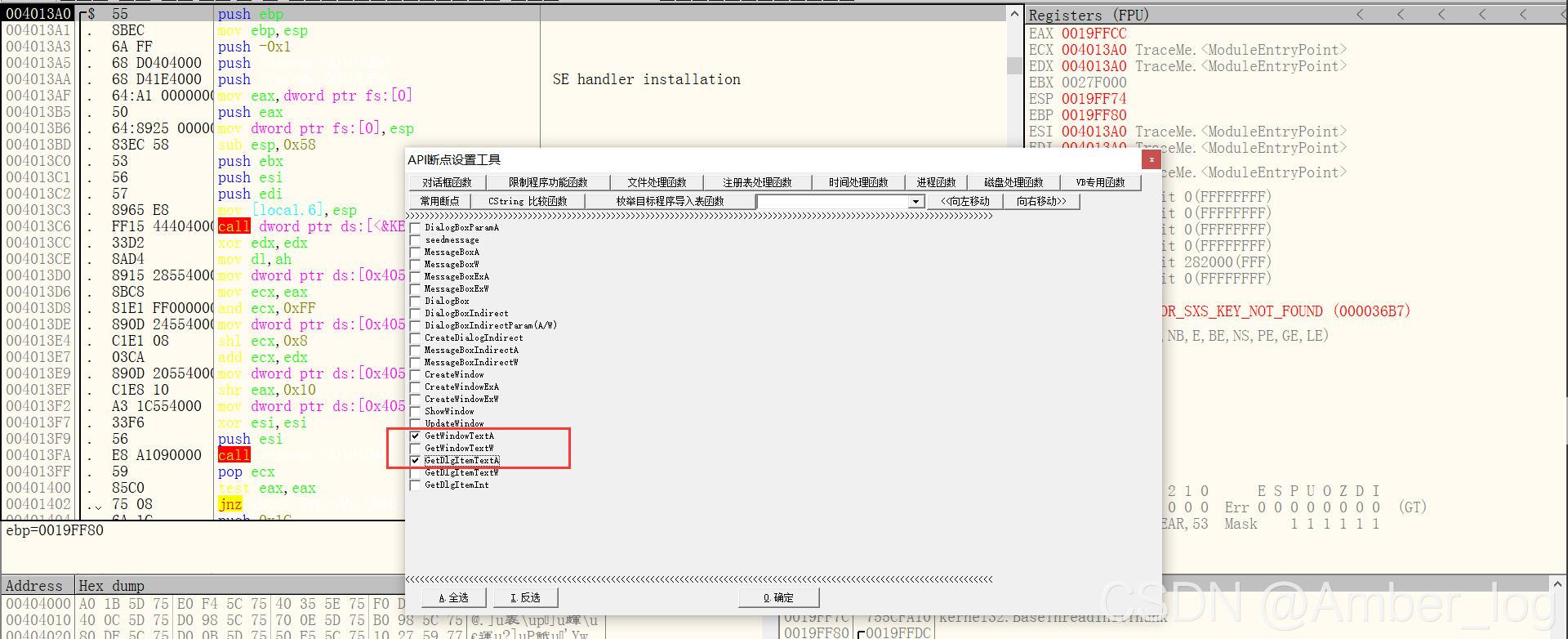Switch to 限制程序功能函数 category
The width and height of the screenshot is (1568, 639).
(548, 182)
